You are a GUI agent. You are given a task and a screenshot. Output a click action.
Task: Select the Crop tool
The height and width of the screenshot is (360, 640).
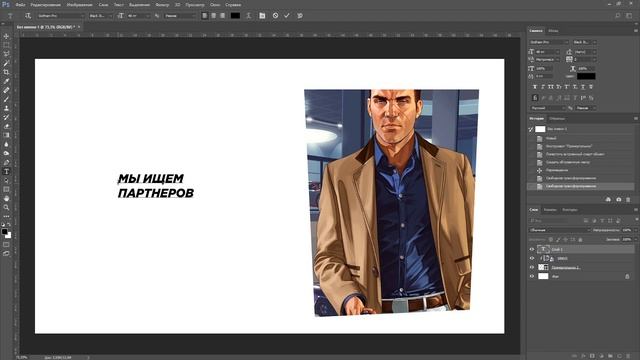coord(6,72)
